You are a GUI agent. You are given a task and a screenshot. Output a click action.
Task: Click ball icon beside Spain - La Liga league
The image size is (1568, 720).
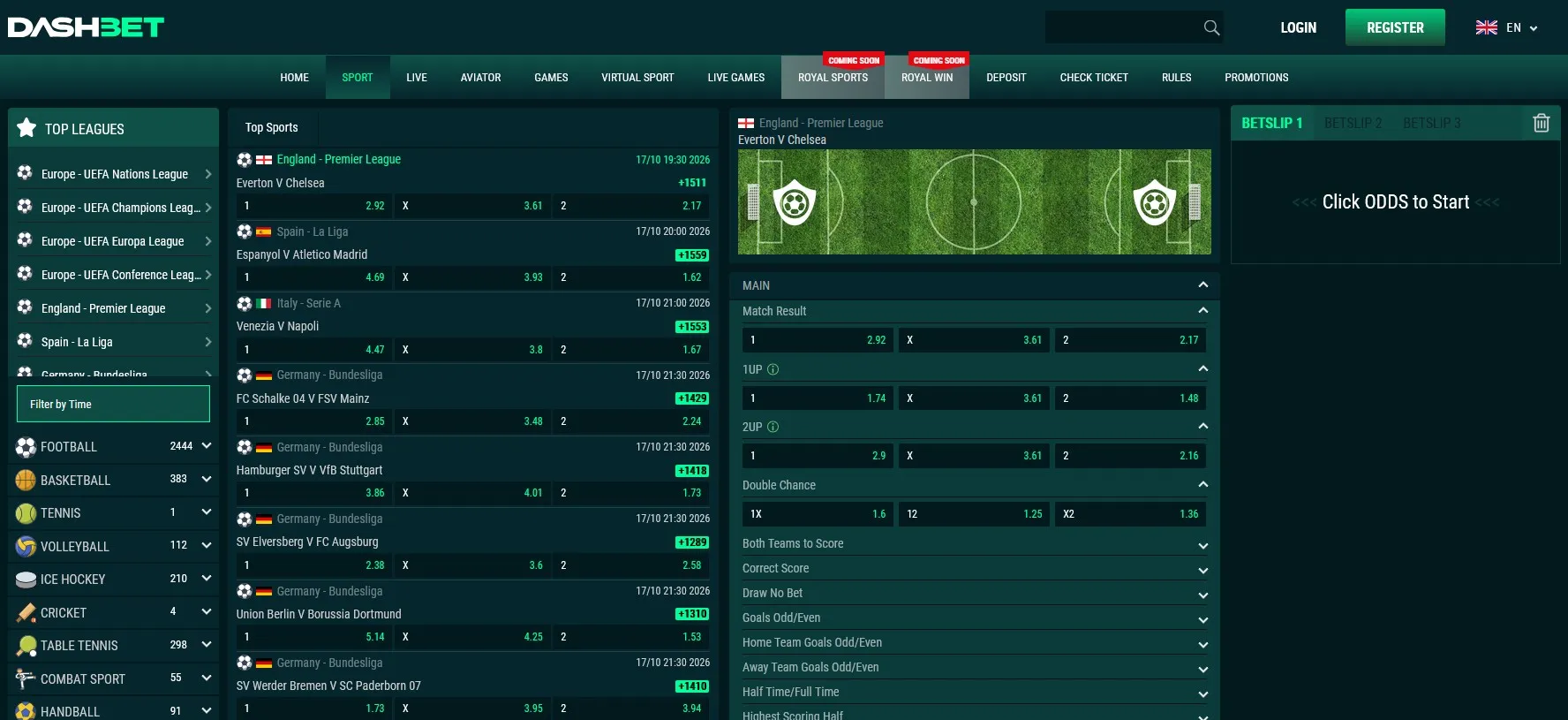(x=25, y=341)
